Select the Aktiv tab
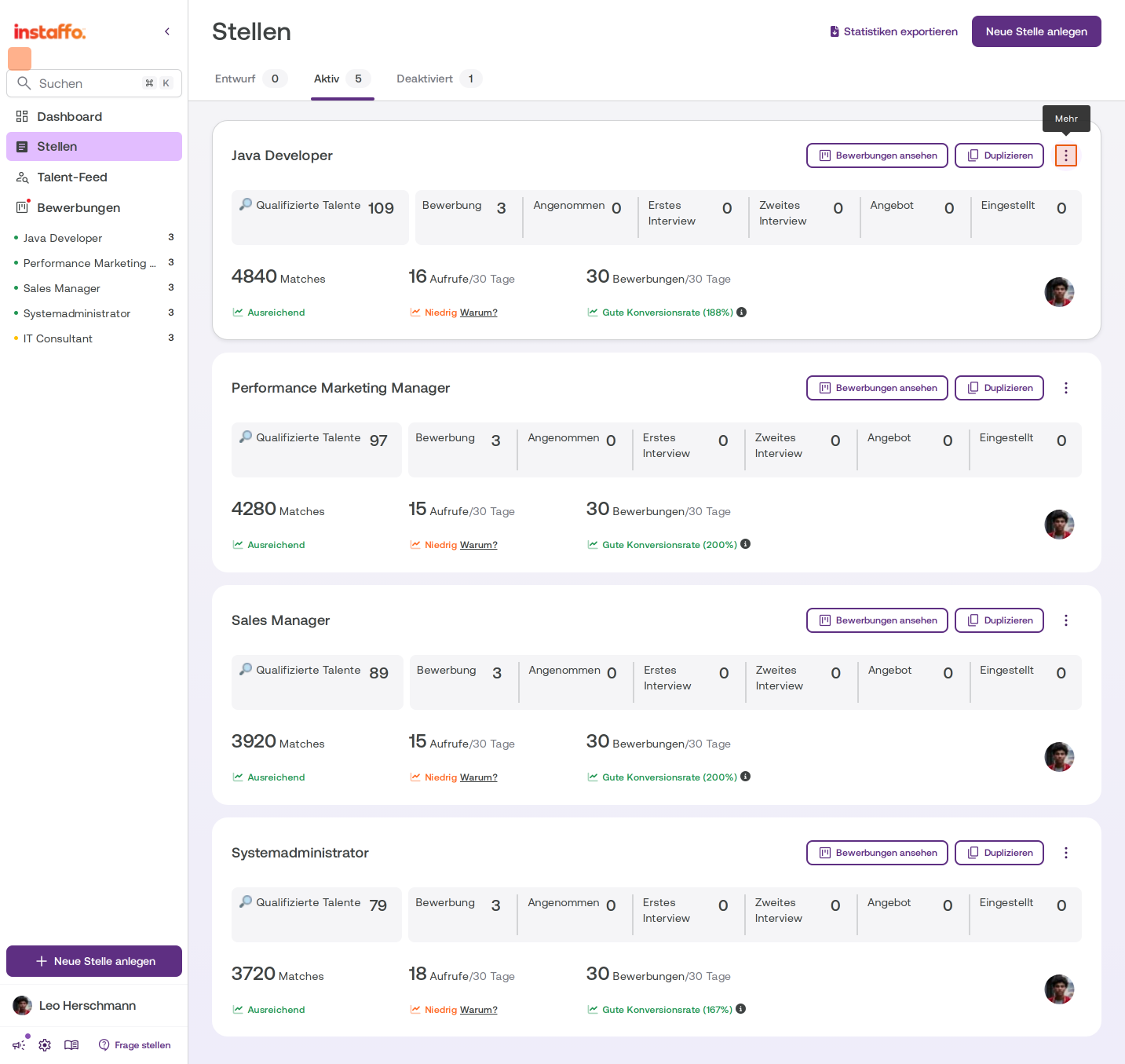Image resolution: width=1125 pixels, height=1064 pixels. (x=342, y=79)
